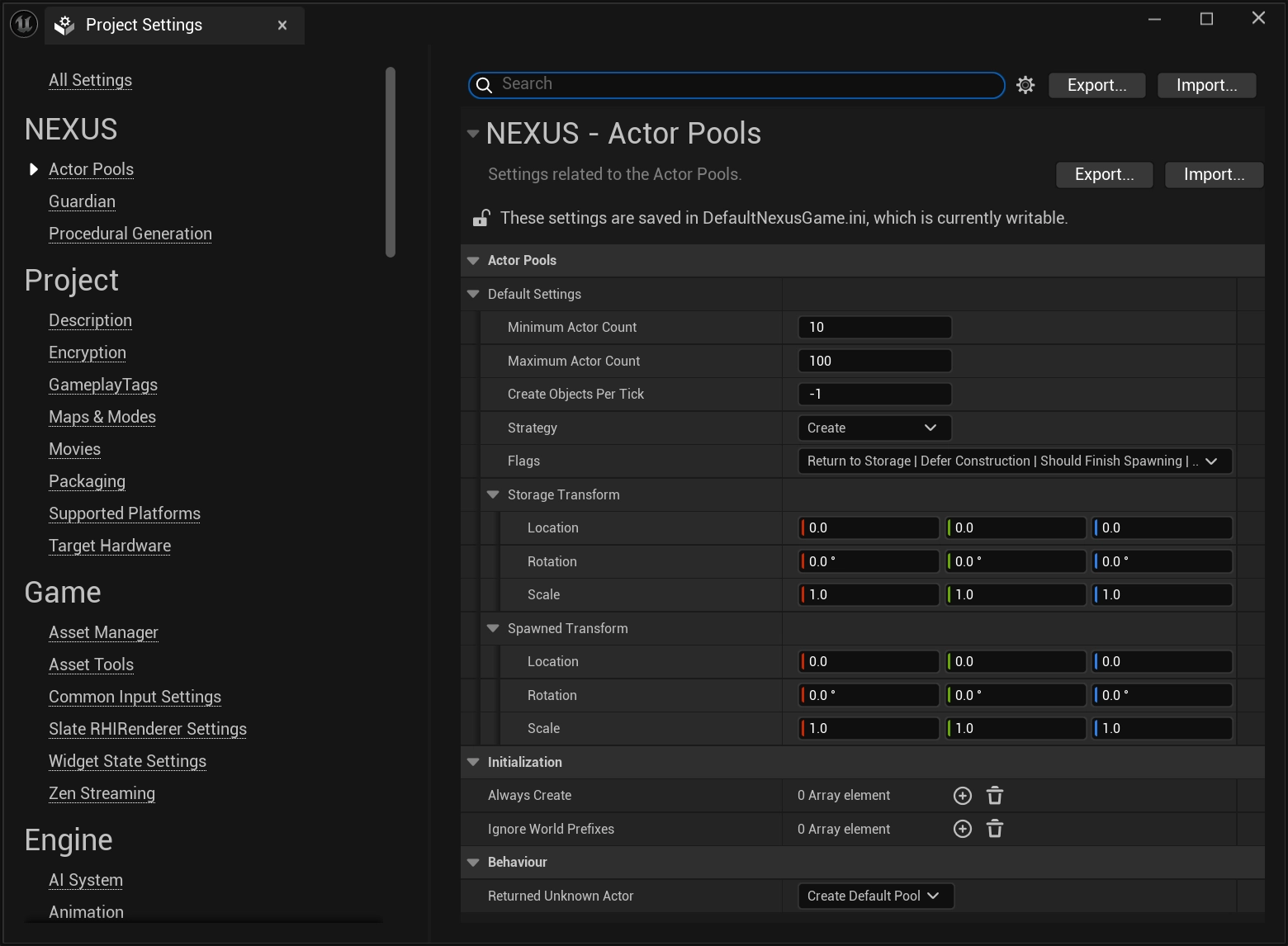Go to Procedural Generation settings
This screenshot has width=1288, height=946.
pyautogui.click(x=130, y=234)
